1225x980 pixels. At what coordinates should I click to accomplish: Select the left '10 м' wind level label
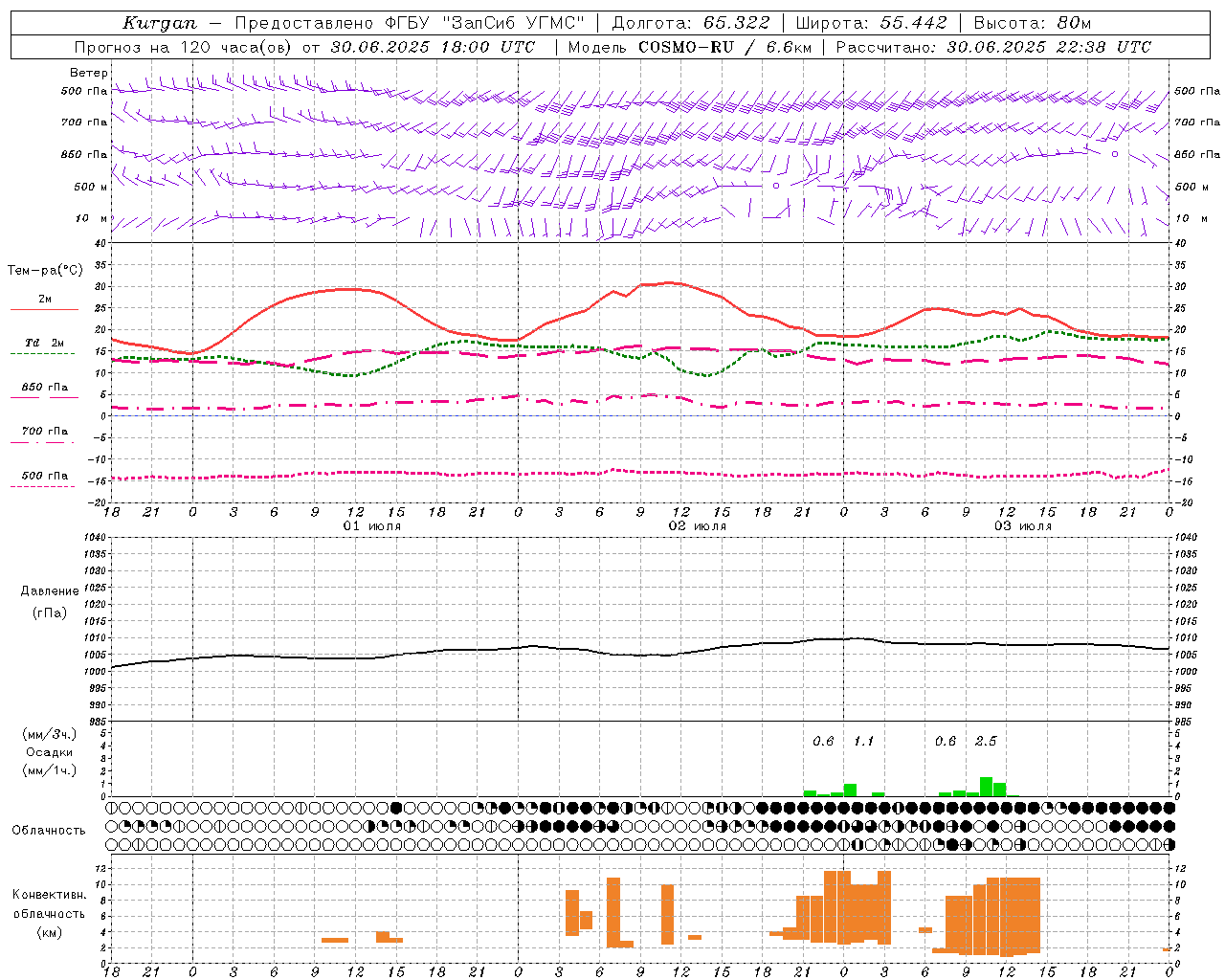click(93, 218)
